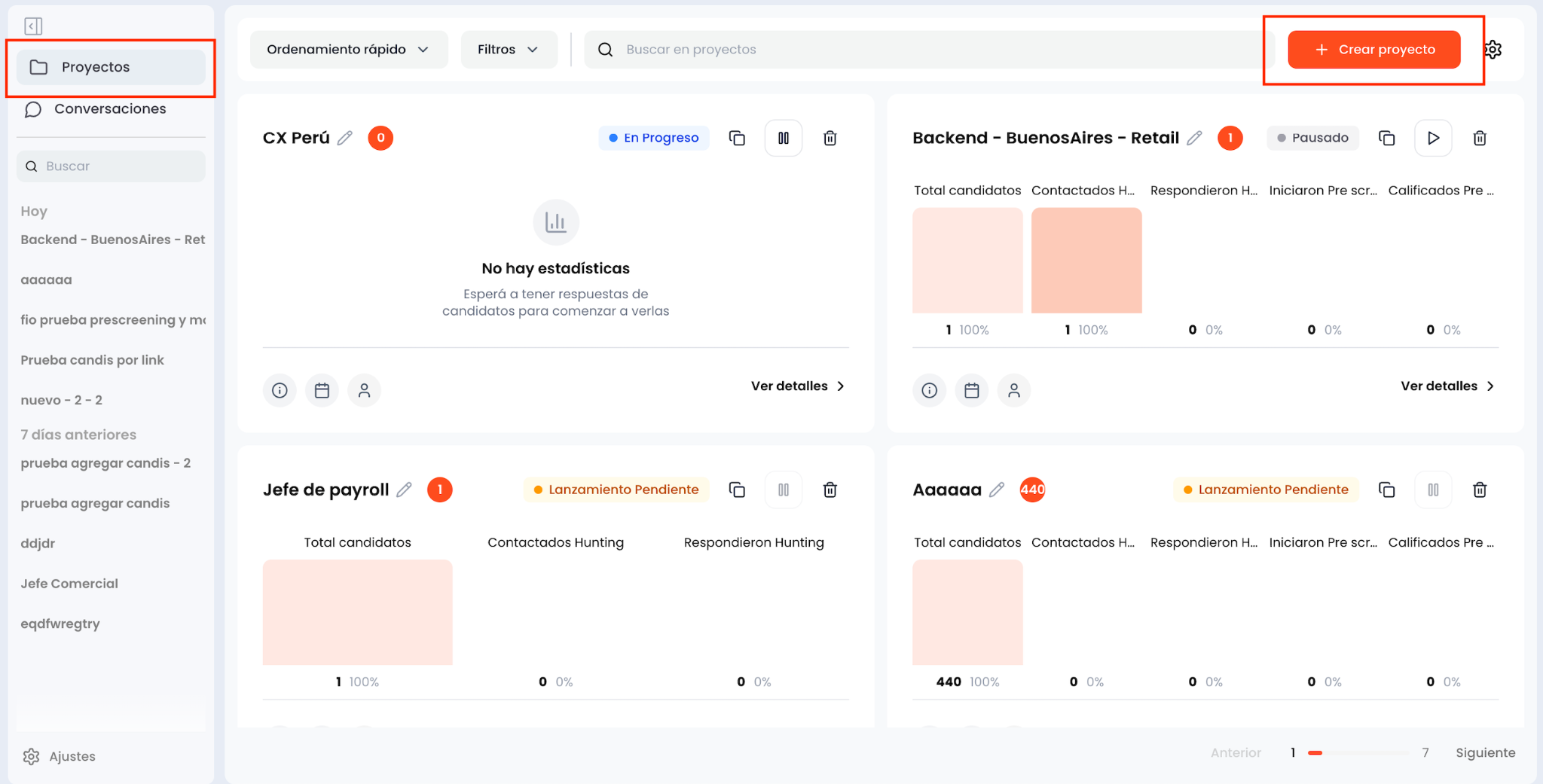Image resolution: width=1543 pixels, height=784 pixels.
Task: Open calendar icon on Backend - BuenosAires card
Action: coord(971,390)
